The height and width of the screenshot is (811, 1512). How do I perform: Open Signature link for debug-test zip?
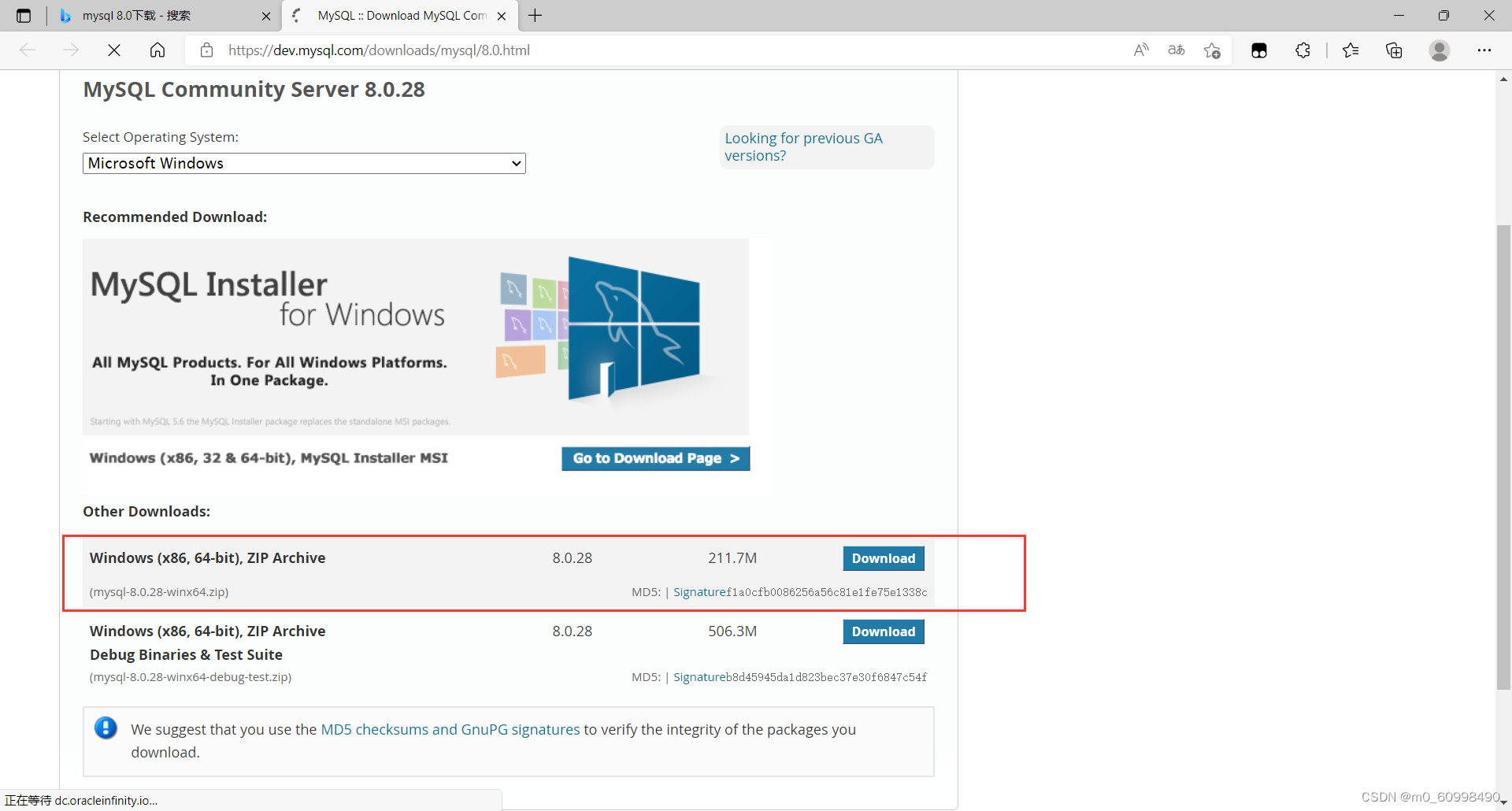[699, 677]
